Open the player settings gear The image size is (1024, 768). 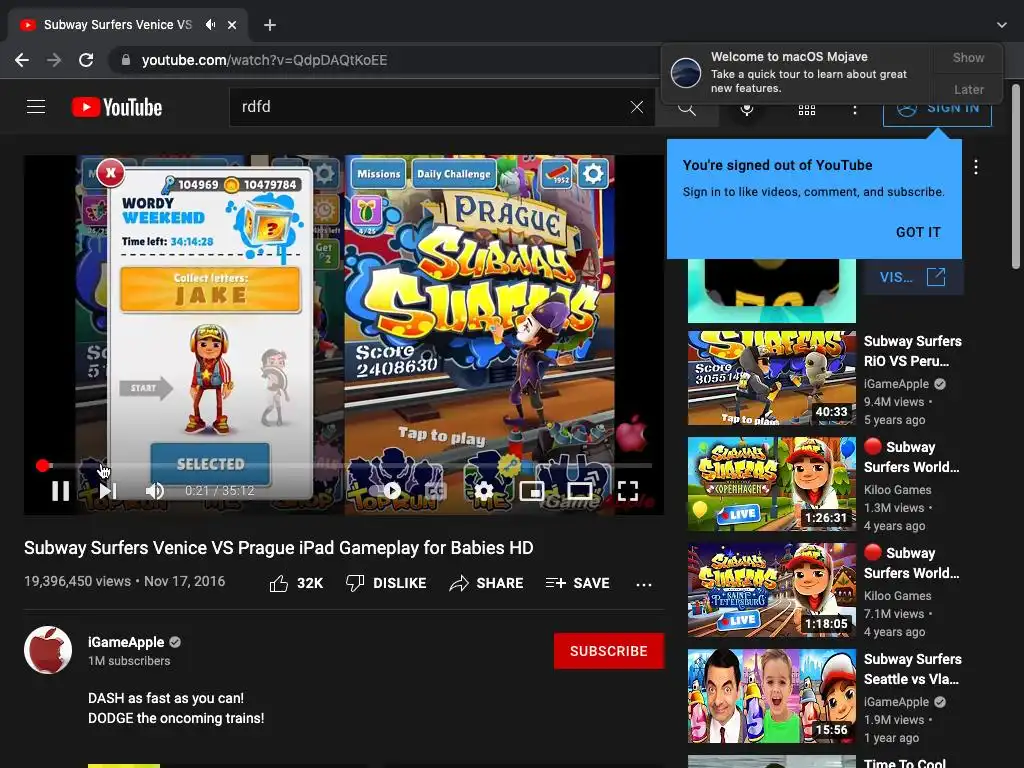coord(484,490)
